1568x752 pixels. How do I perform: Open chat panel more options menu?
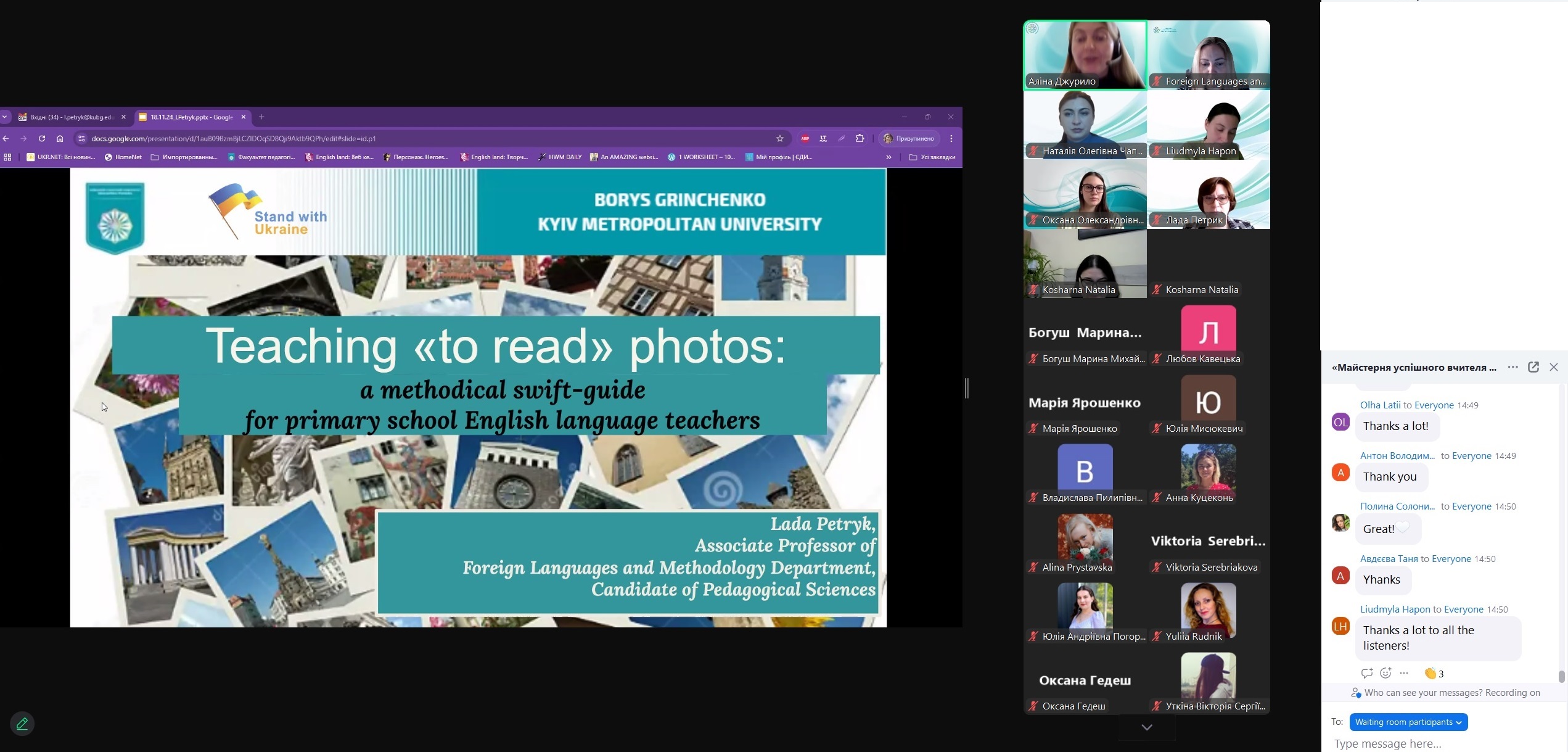click(1513, 367)
